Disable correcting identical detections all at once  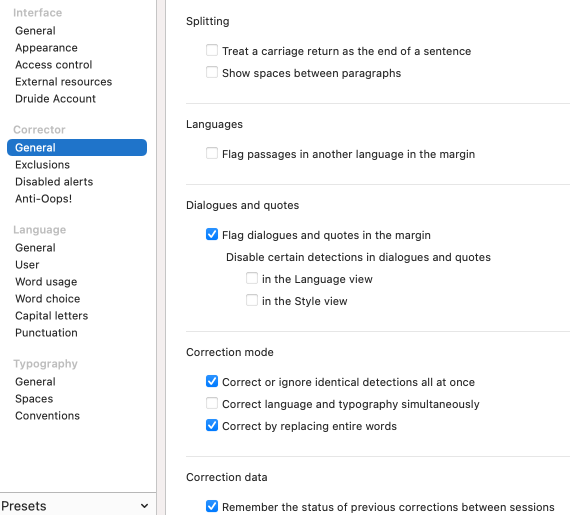point(212,381)
